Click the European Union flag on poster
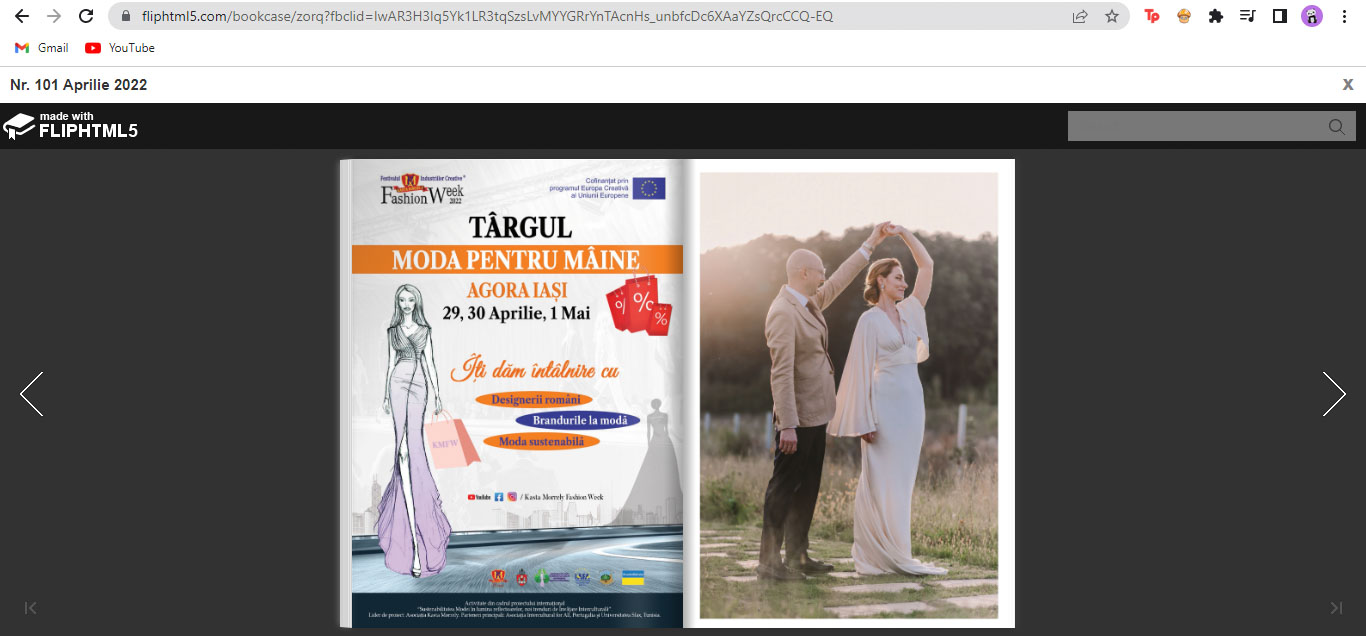 pyautogui.click(x=649, y=189)
